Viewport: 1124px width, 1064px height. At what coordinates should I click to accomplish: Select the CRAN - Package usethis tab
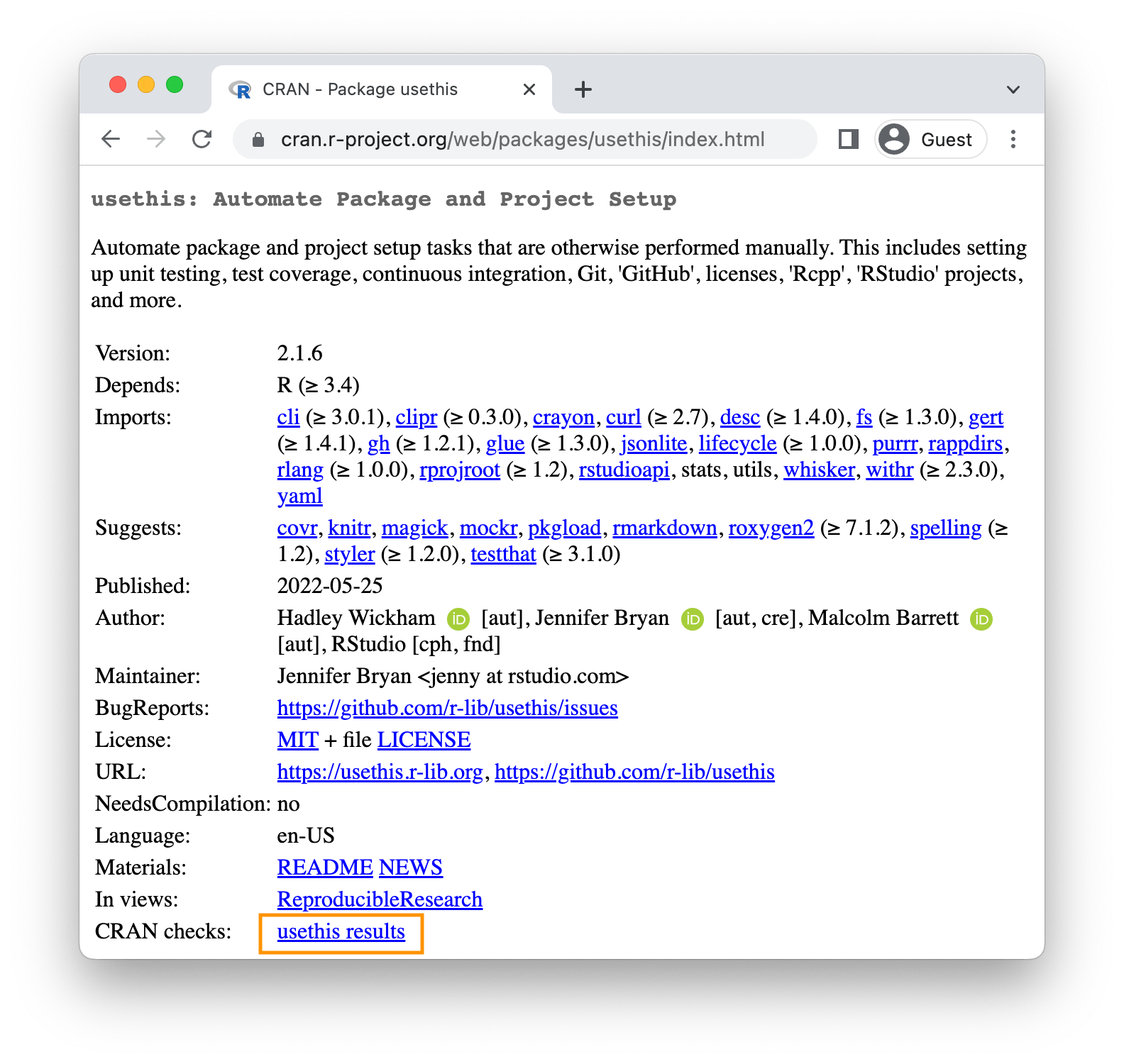pos(382,89)
